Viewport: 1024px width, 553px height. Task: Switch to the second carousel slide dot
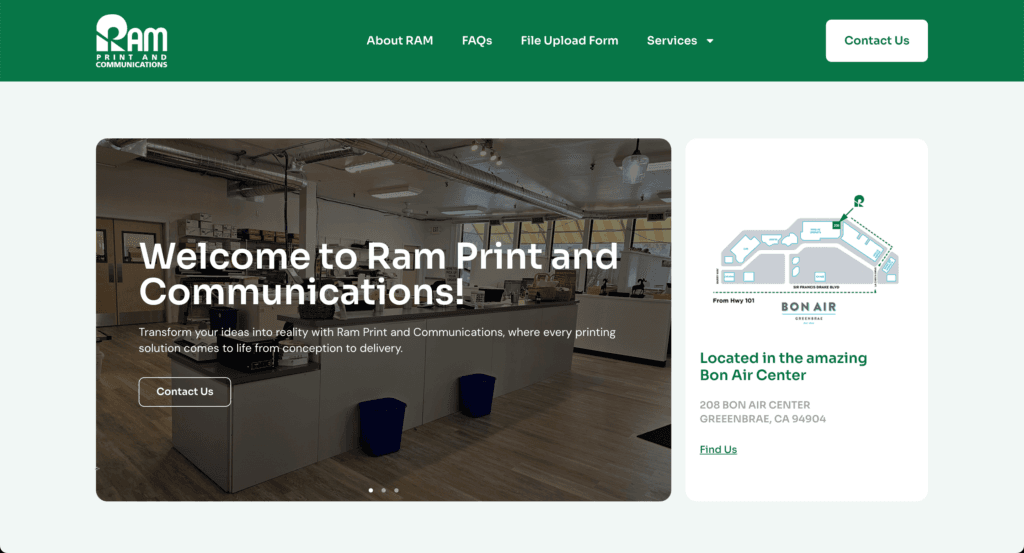384,490
